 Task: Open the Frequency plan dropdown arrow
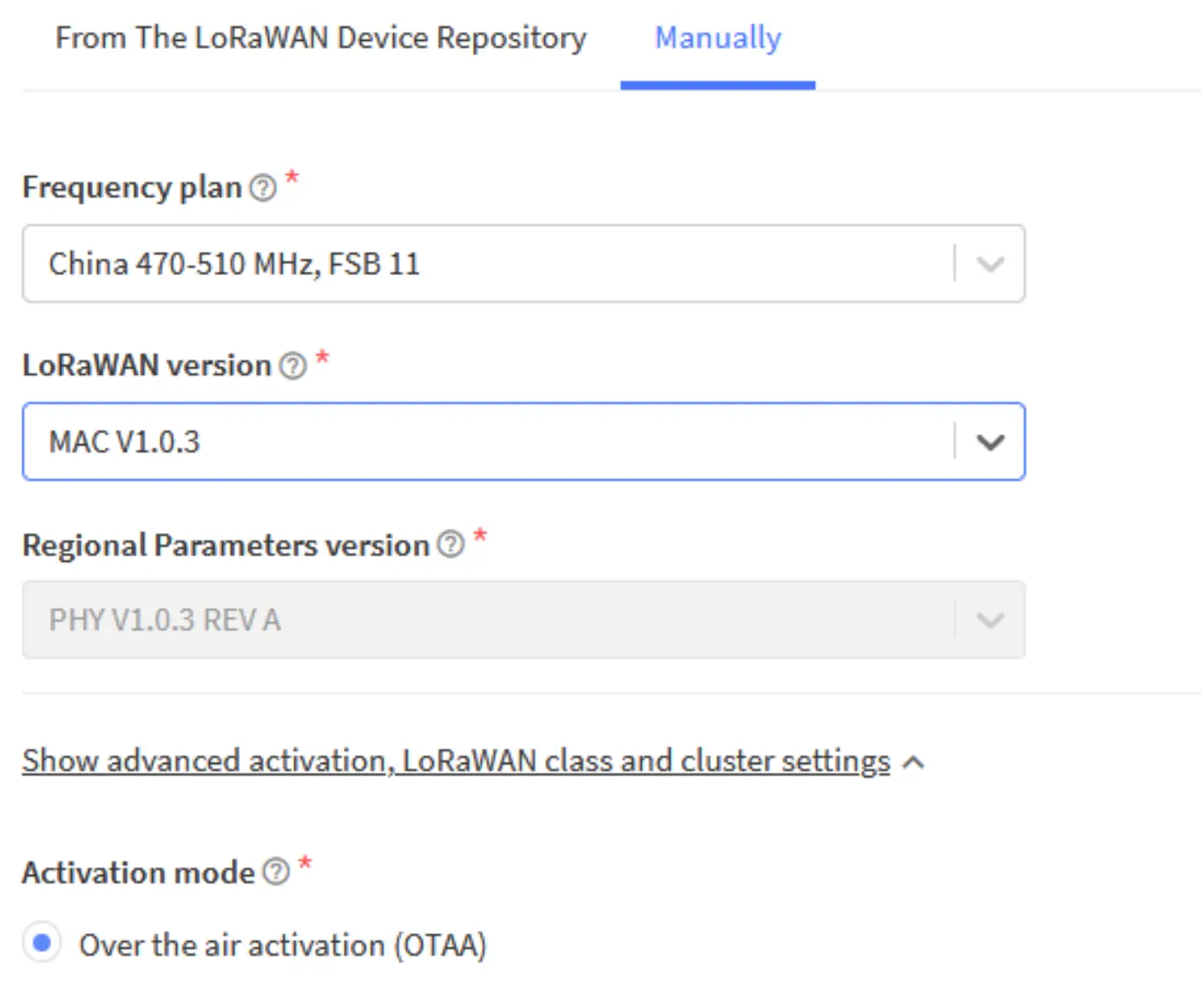(990, 264)
